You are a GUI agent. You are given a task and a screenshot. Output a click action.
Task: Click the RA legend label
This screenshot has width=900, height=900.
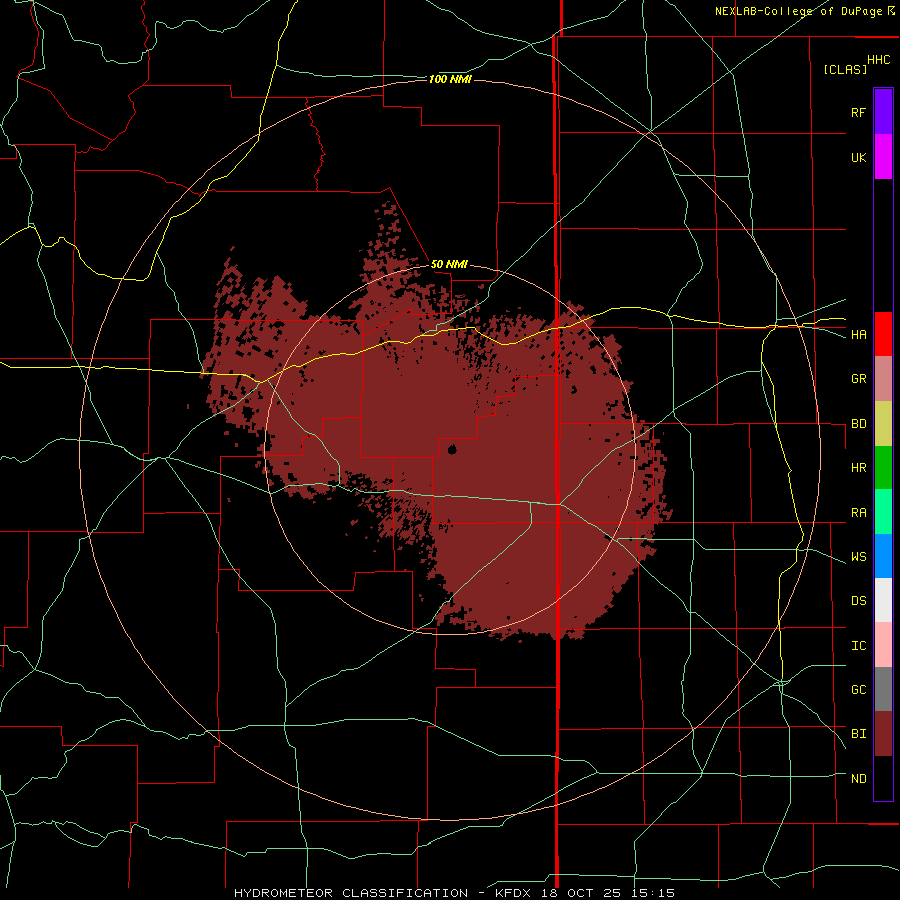click(858, 513)
